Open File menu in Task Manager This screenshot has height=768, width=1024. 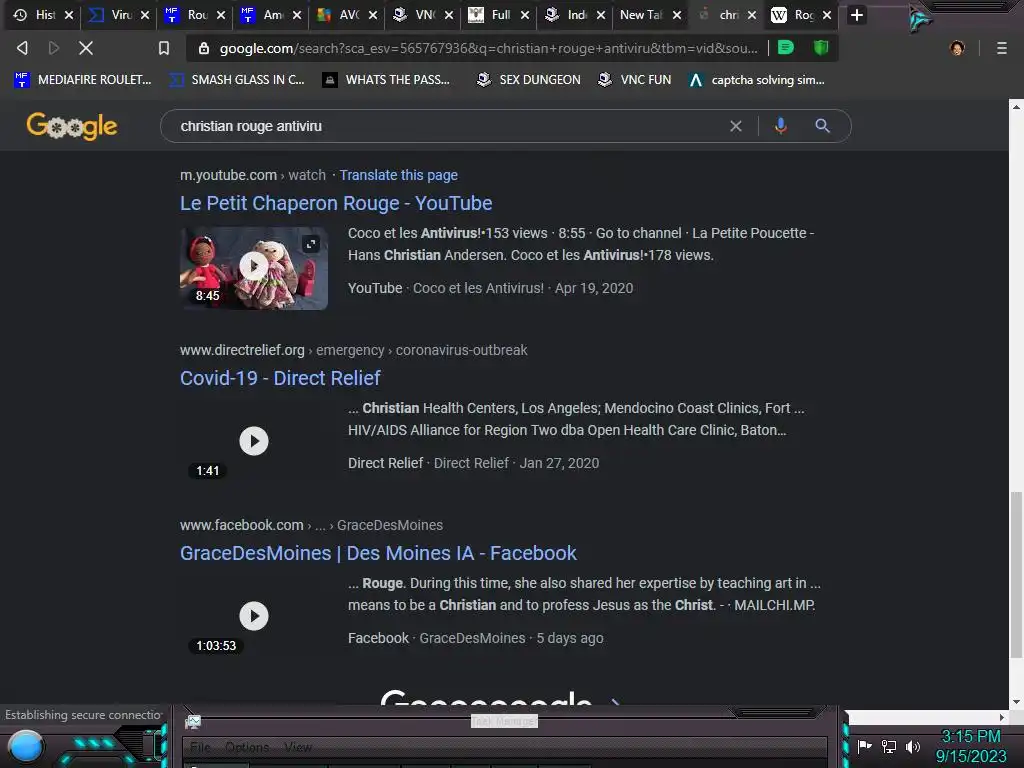(x=200, y=747)
